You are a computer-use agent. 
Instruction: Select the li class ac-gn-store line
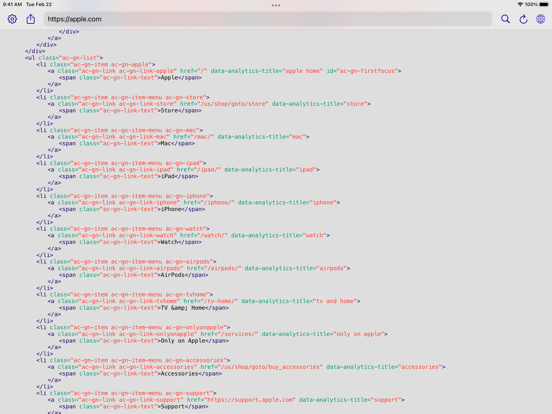pos(123,97)
